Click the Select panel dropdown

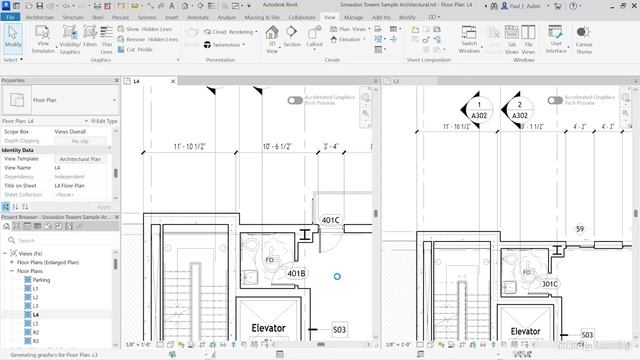click(13, 60)
